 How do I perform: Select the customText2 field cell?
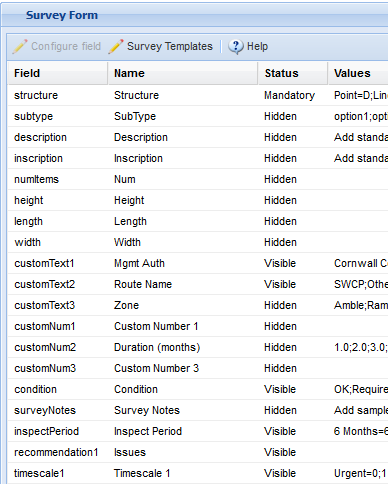click(58, 284)
